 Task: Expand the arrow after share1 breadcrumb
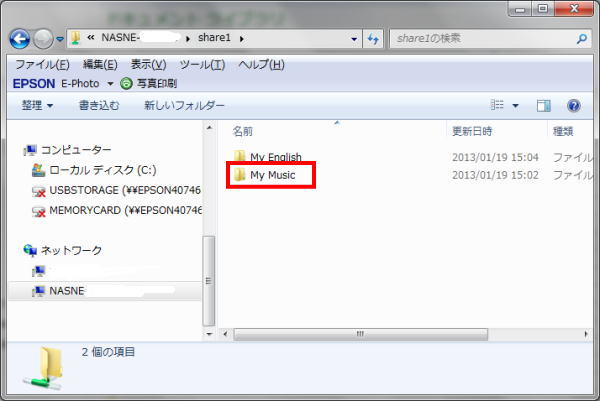(242, 39)
